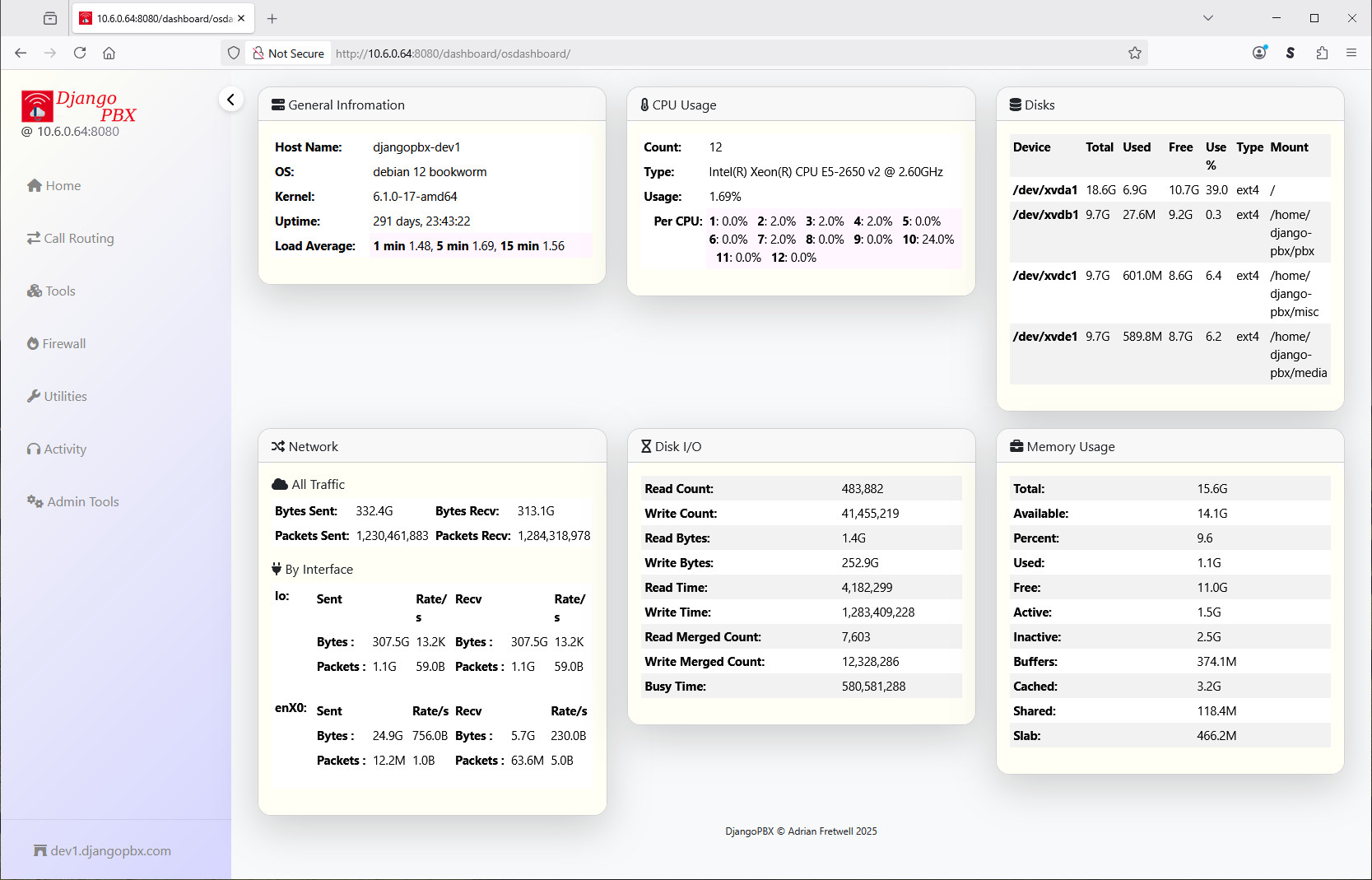Toggle the bookmark star for this page

(x=1134, y=53)
